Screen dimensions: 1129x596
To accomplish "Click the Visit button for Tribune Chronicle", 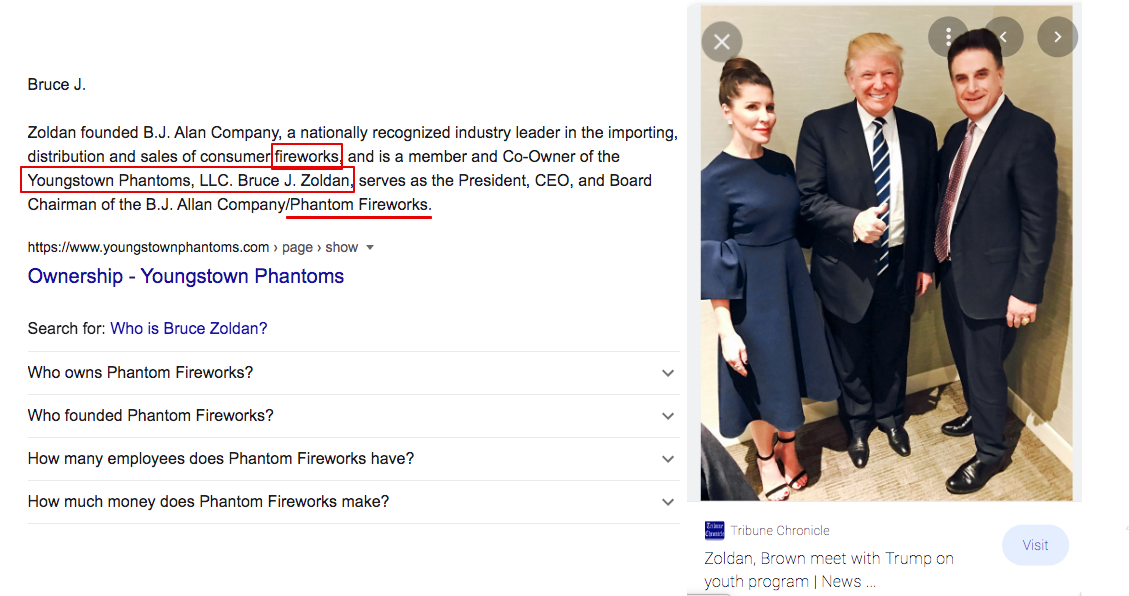I will pyautogui.click(x=1035, y=545).
